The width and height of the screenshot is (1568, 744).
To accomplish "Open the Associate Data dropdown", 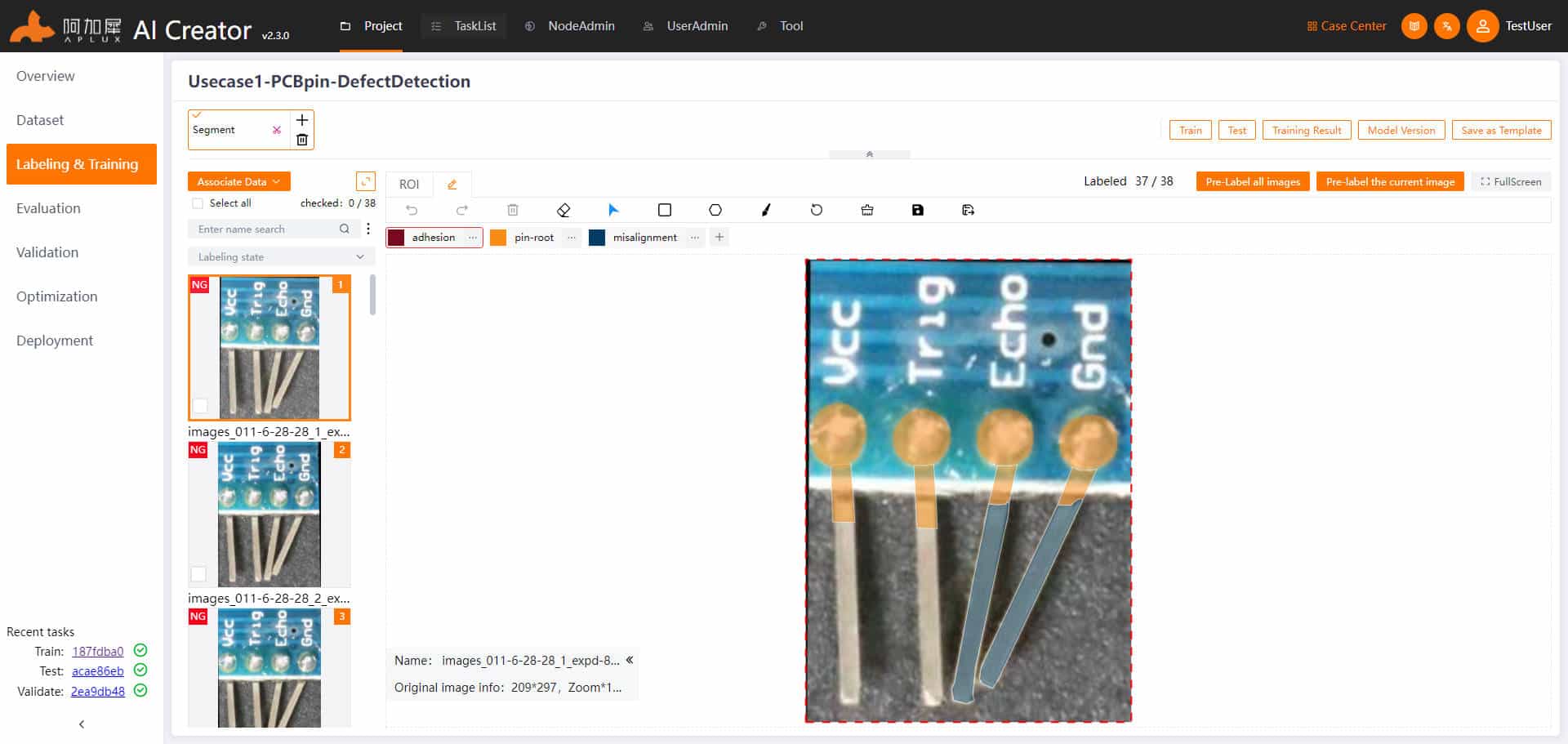I will tap(238, 181).
